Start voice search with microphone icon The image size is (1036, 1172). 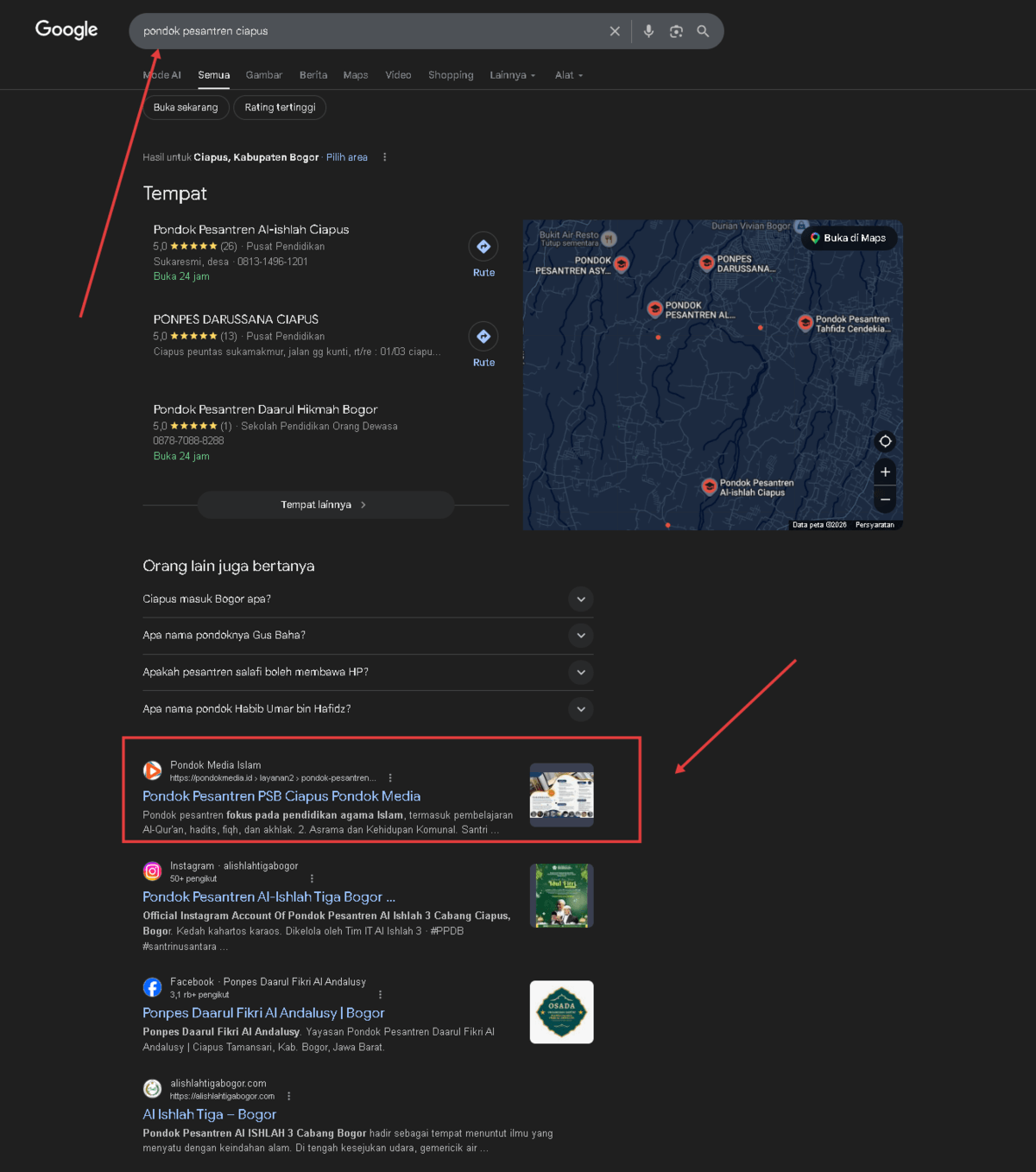[x=648, y=31]
